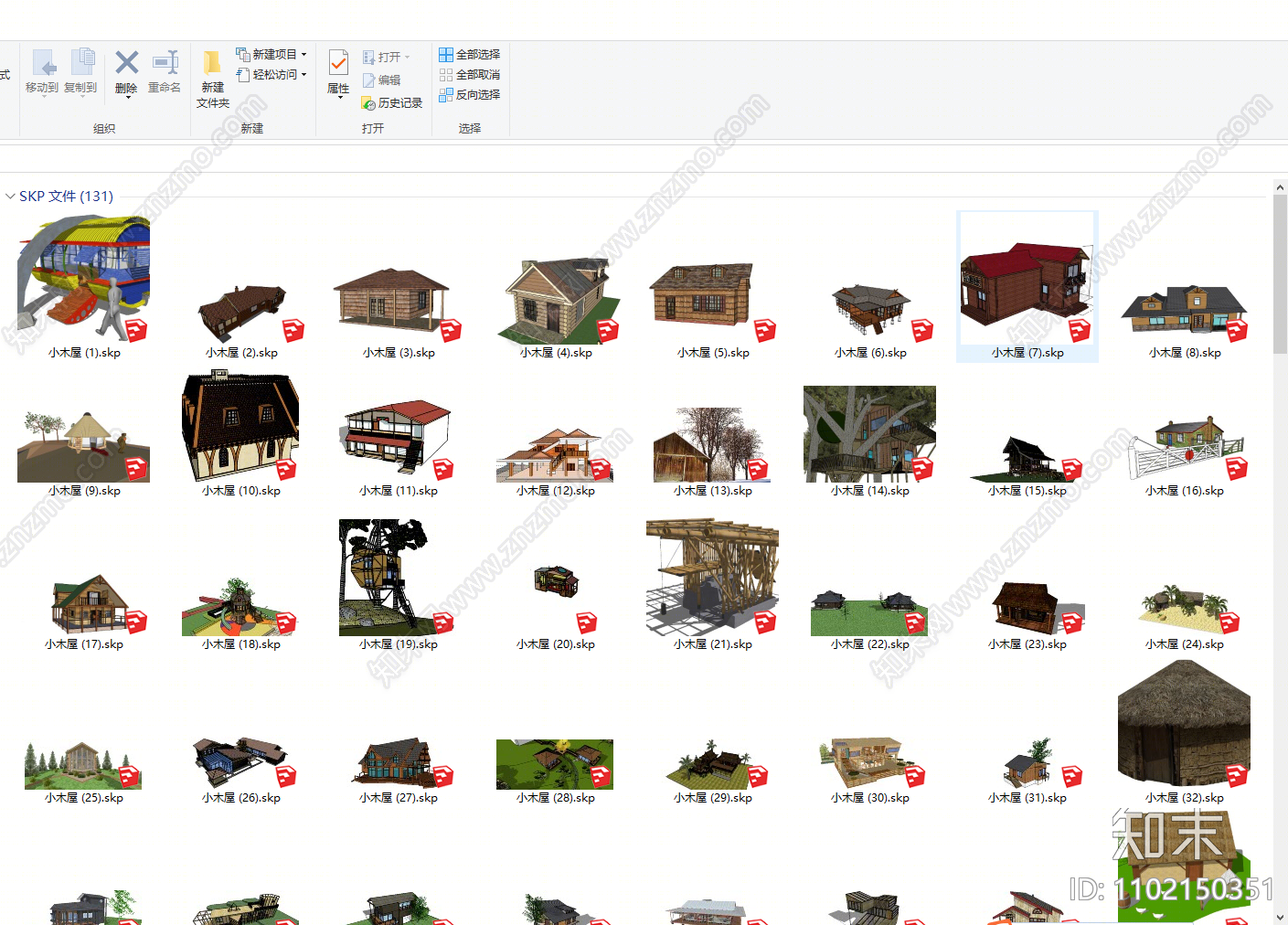Click the Open (打开) ribbon button

[387, 57]
